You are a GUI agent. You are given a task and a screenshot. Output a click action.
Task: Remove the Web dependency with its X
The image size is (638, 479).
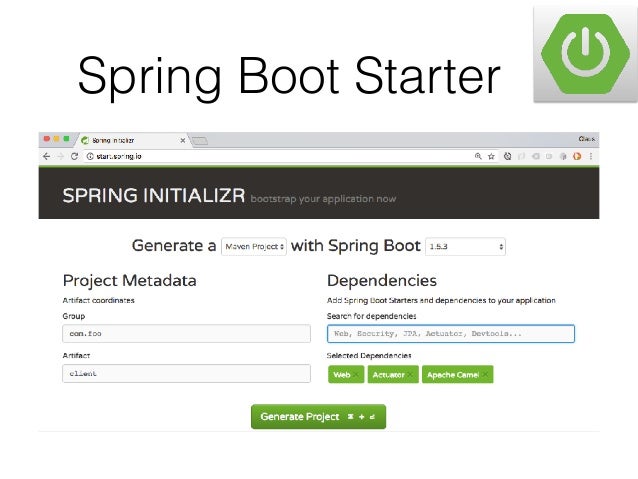(356, 375)
